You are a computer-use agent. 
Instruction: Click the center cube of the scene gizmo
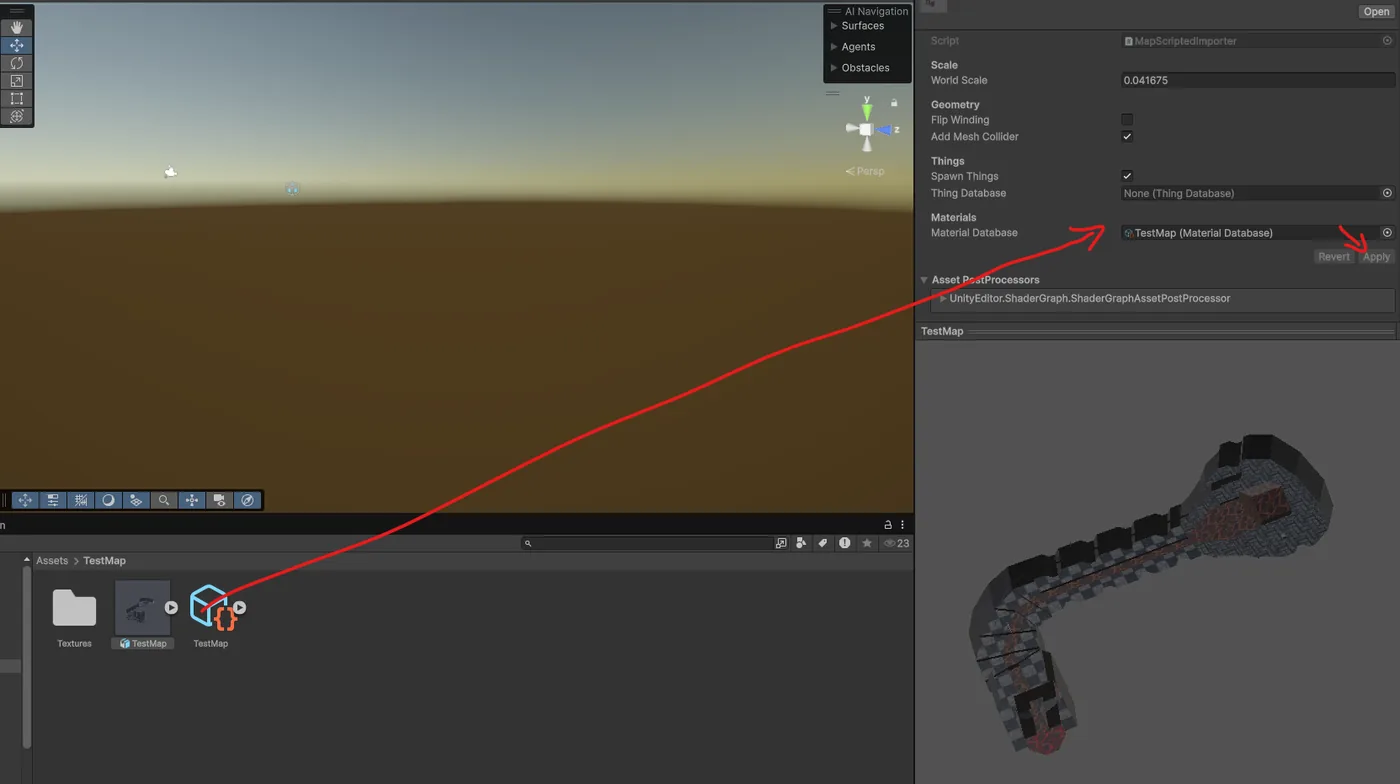click(x=866, y=130)
